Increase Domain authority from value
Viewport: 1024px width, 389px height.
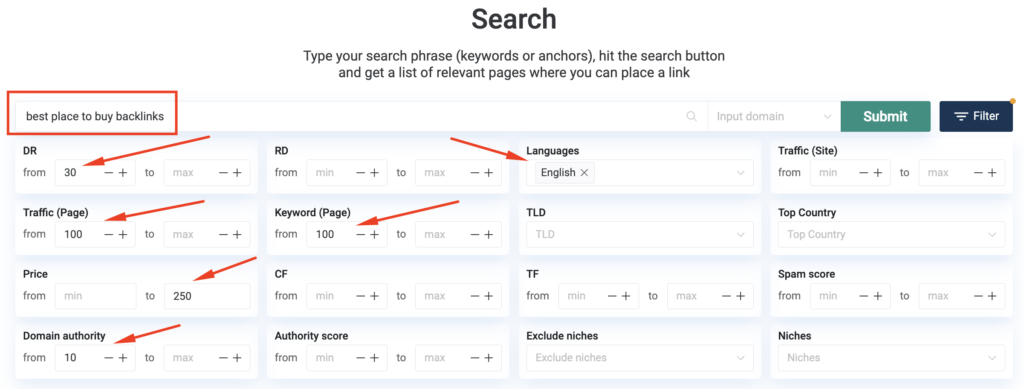[123, 358]
